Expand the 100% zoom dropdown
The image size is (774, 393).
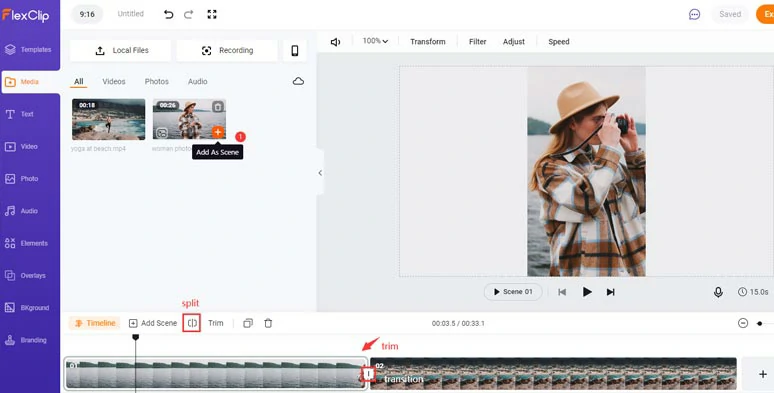[375, 41]
